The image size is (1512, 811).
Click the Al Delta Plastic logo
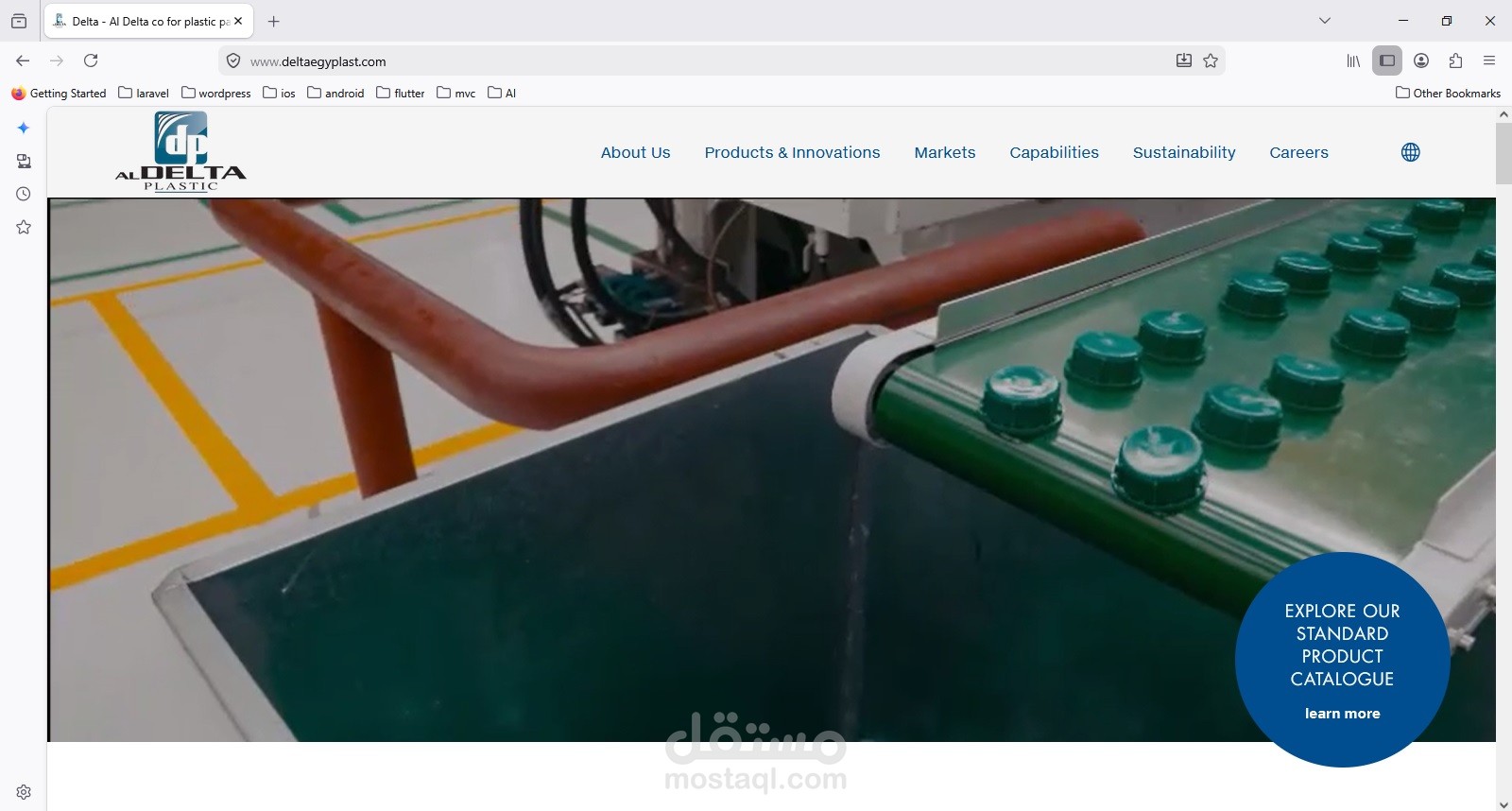pyautogui.click(x=180, y=151)
